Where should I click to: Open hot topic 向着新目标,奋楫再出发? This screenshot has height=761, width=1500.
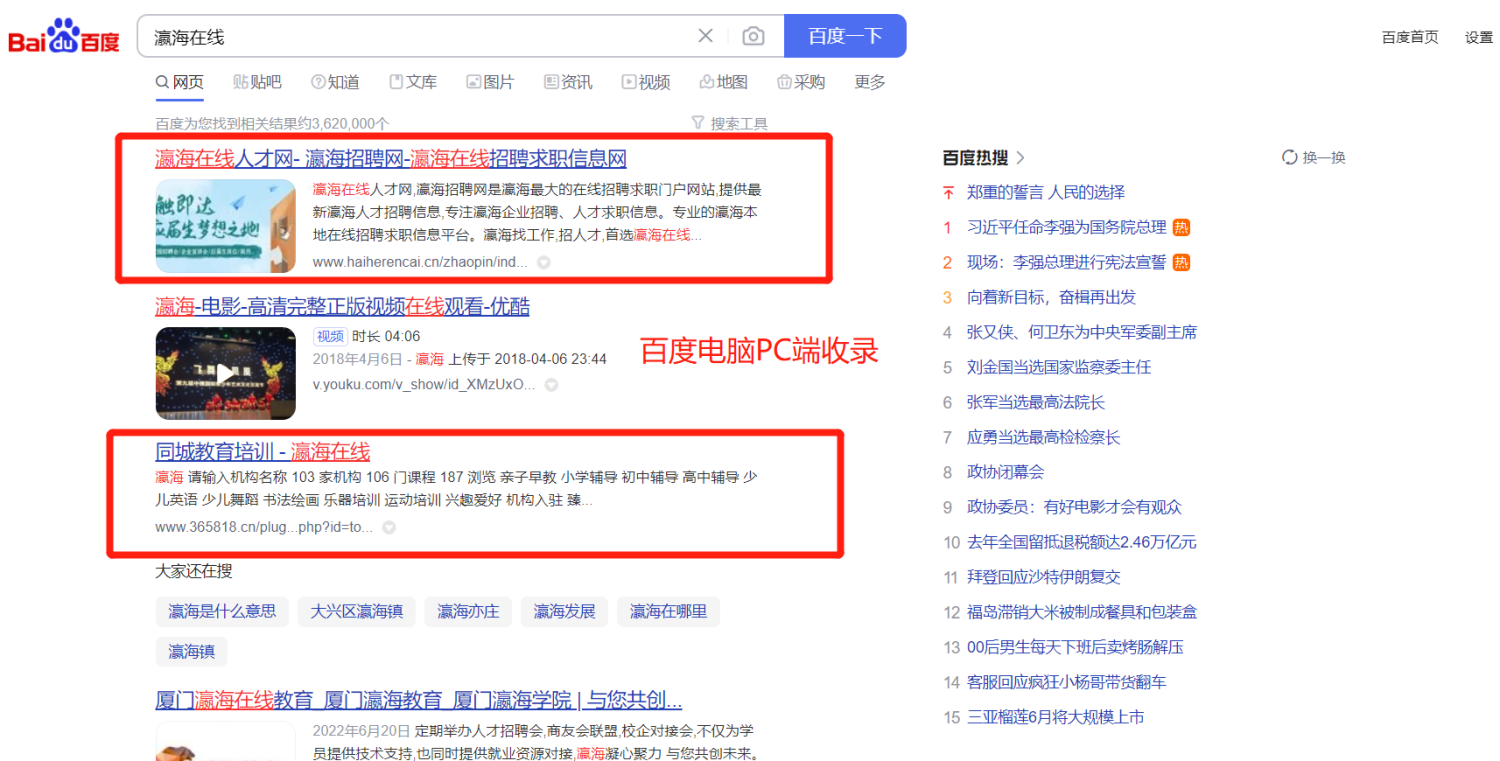pyautogui.click(x=1051, y=297)
